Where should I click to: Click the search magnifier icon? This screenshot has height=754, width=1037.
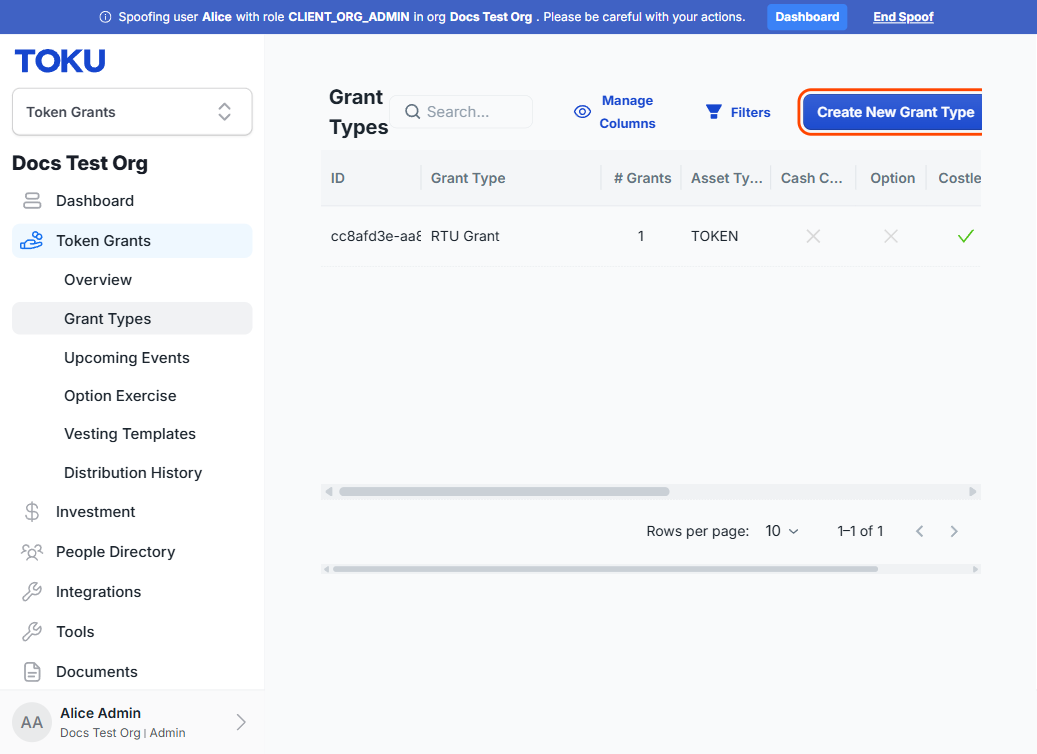point(413,112)
